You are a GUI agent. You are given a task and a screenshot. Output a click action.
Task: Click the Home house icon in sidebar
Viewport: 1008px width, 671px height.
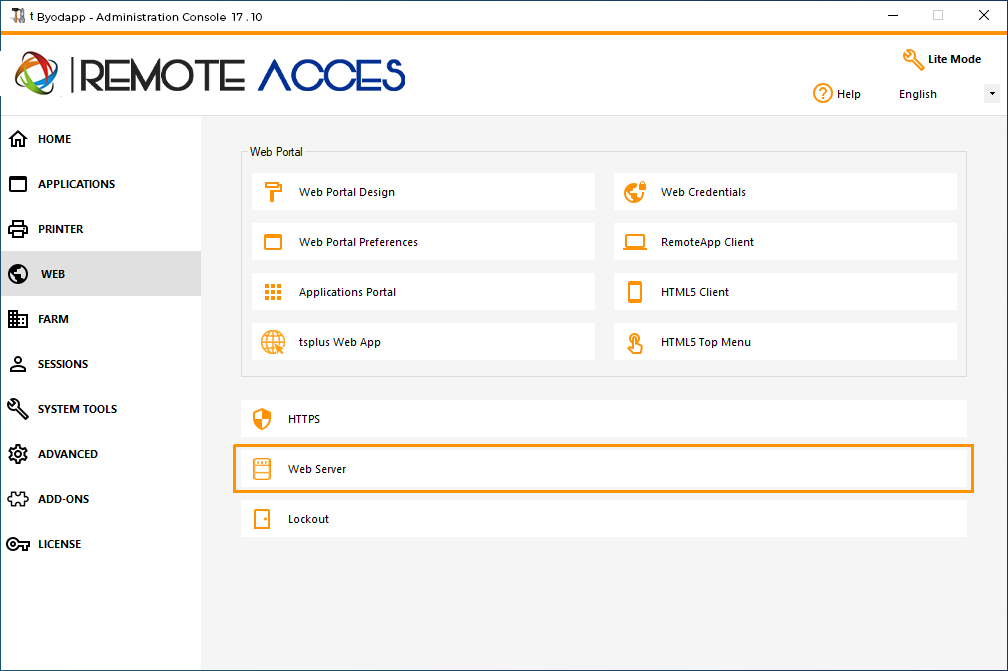(18, 139)
